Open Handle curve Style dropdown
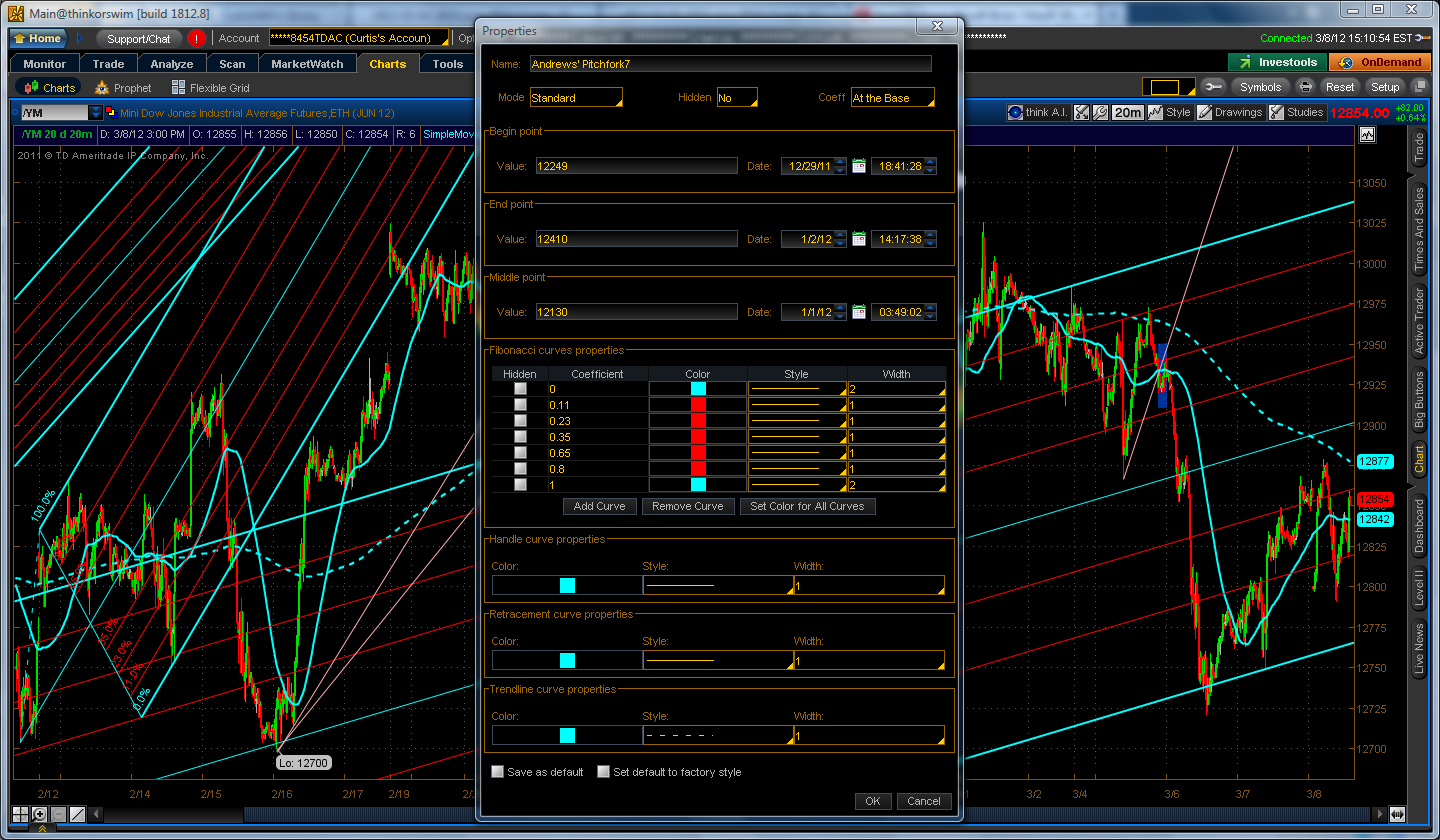The width and height of the screenshot is (1440, 840). click(718, 585)
